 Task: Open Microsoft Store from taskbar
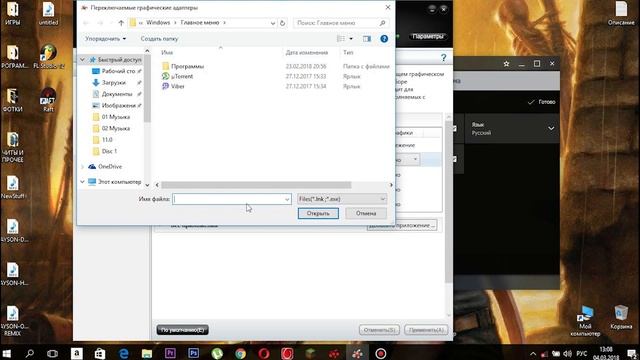[x=100, y=353]
